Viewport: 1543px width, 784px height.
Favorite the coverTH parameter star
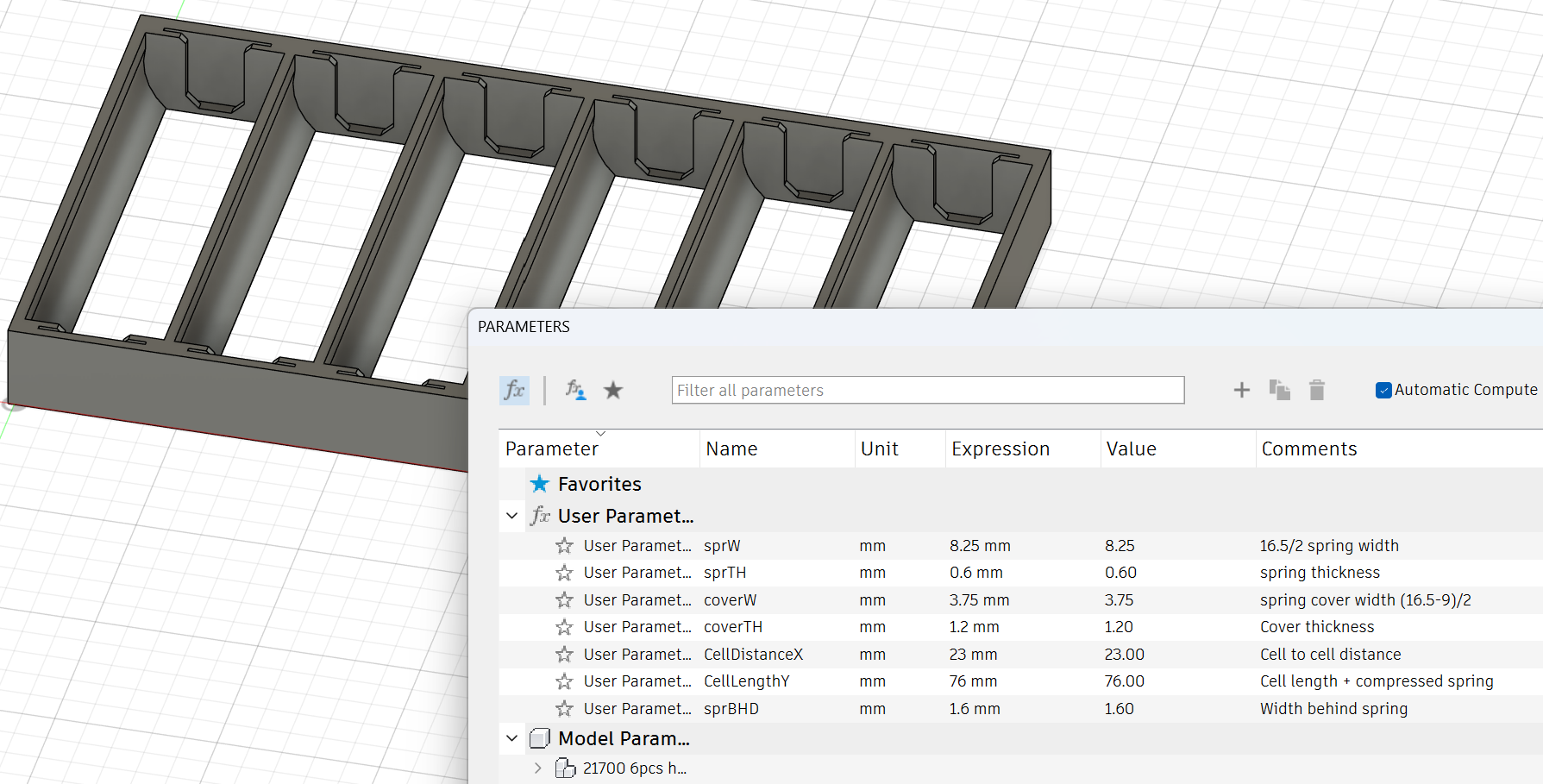pos(564,627)
